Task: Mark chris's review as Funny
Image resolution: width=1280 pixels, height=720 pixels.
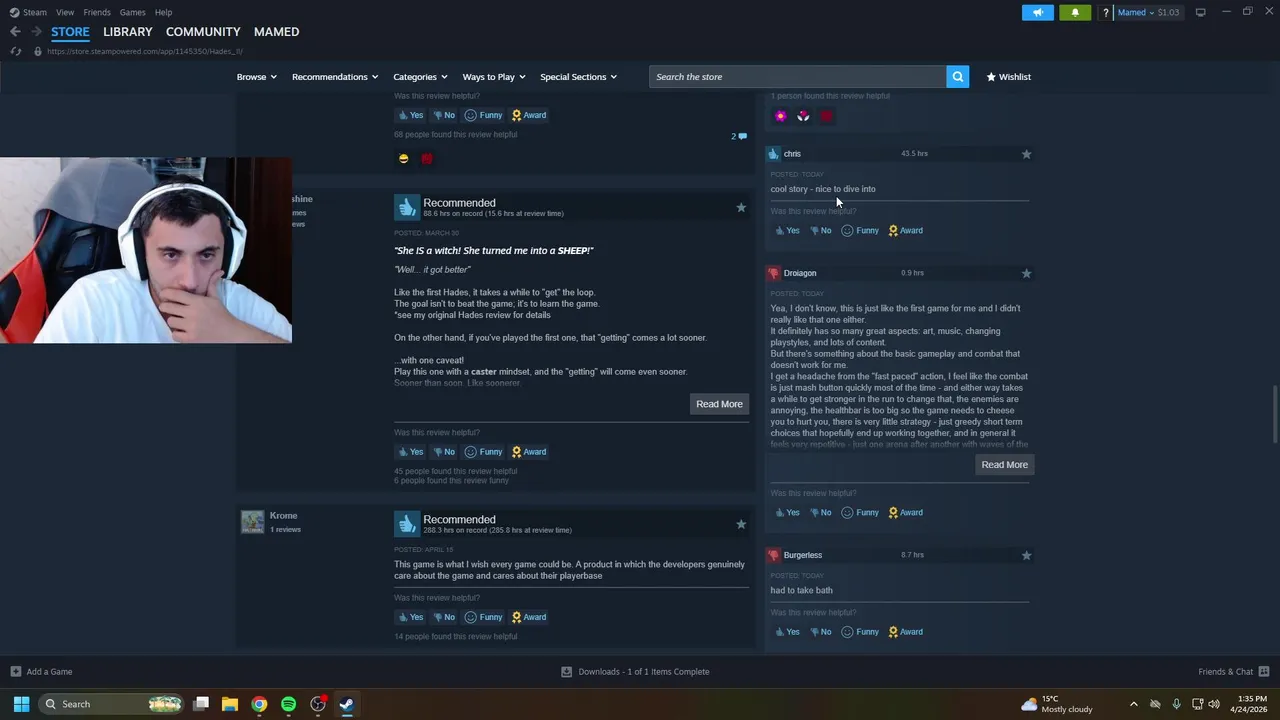Action: [x=860, y=231]
